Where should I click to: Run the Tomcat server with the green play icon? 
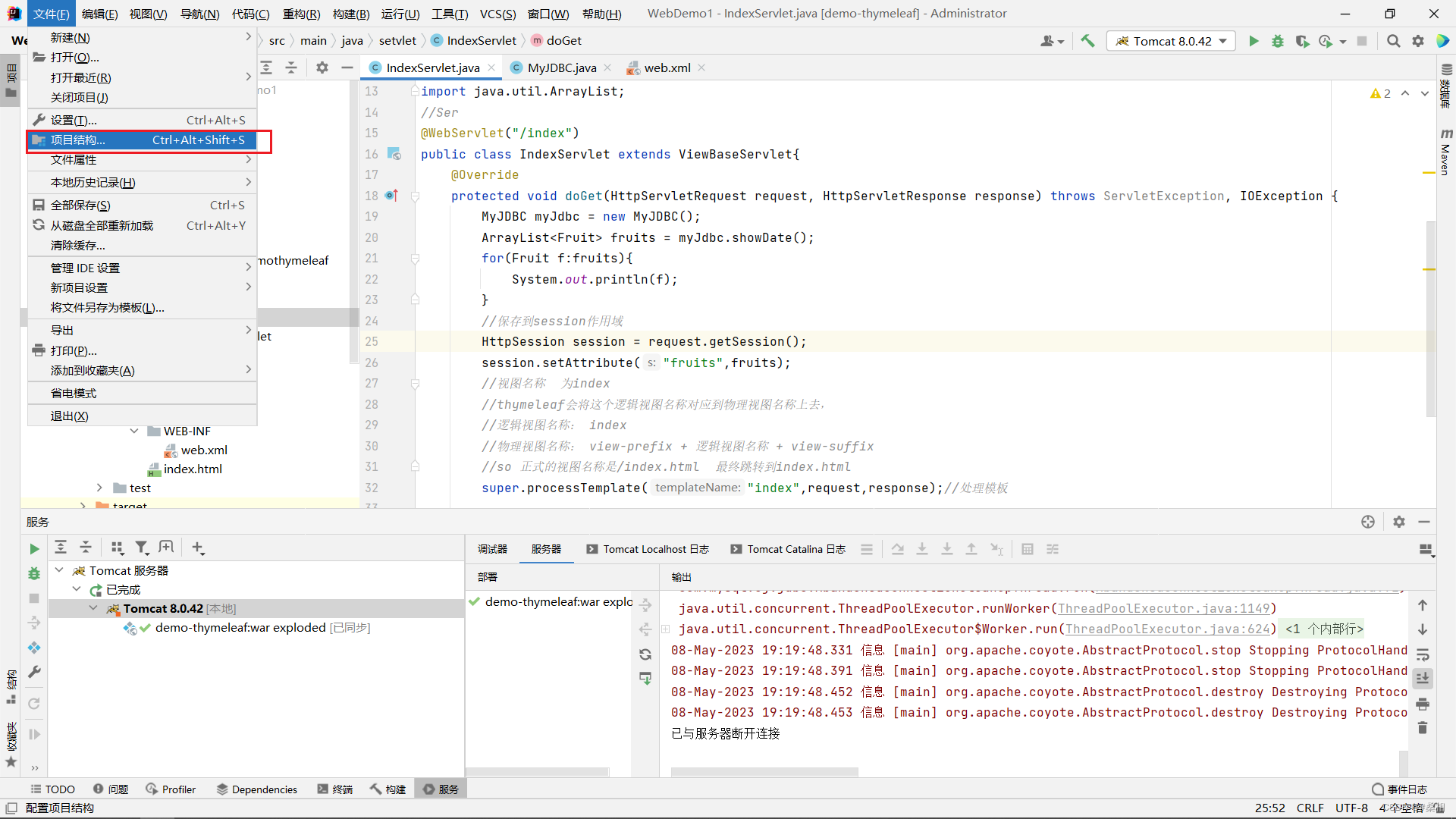click(x=1253, y=41)
